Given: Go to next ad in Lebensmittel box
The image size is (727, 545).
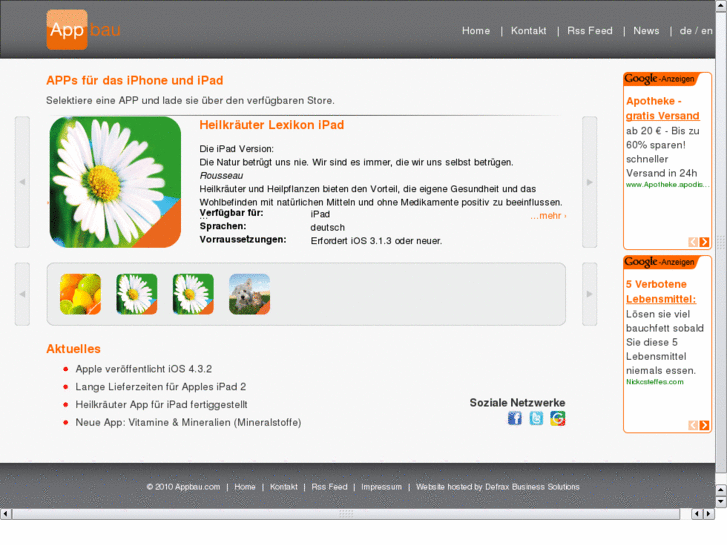Looking at the screenshot, I should 704,425.
